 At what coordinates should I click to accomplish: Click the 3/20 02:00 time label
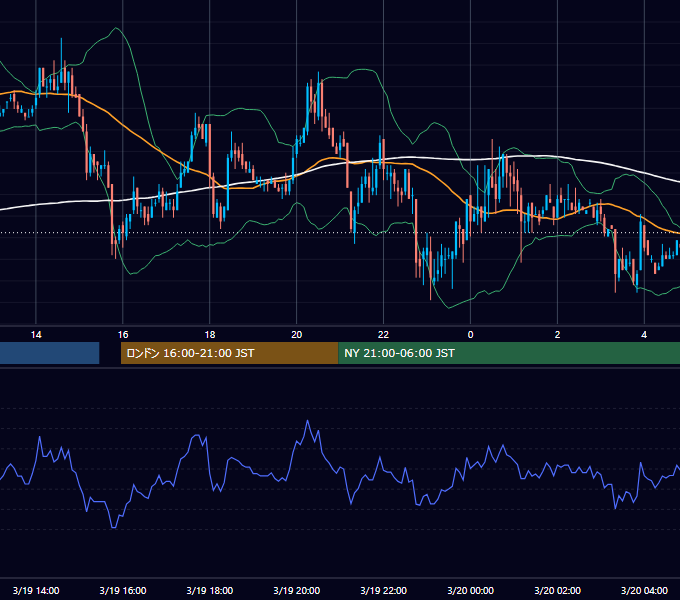(558, 590)
